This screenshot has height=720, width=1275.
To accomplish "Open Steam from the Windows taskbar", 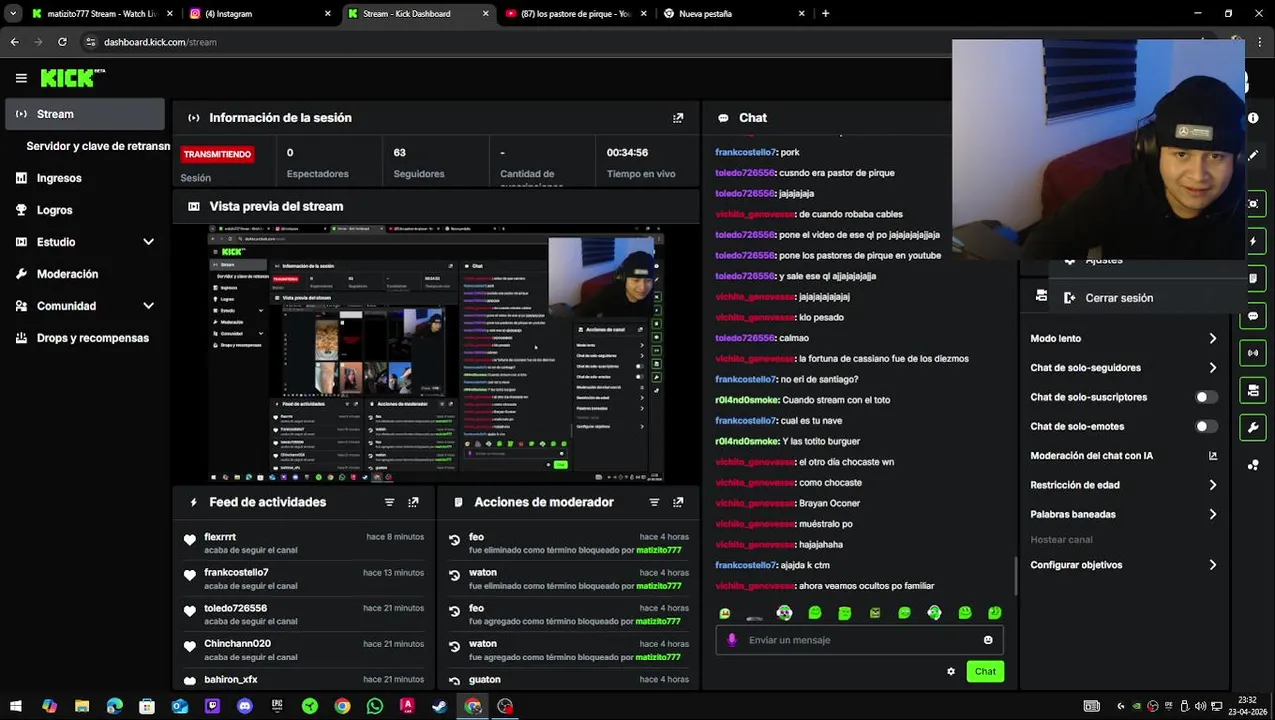I will (440, 706).
